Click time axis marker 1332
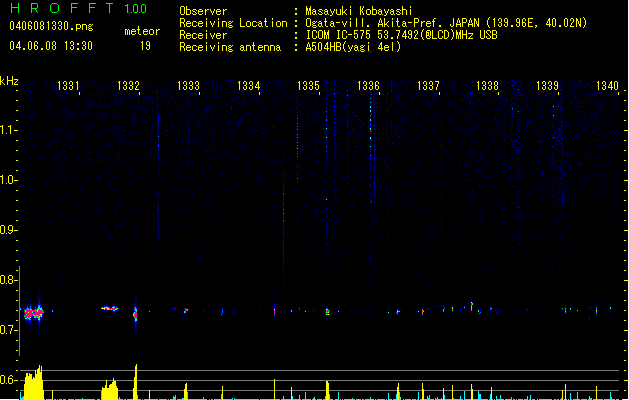 coord(128,86)
